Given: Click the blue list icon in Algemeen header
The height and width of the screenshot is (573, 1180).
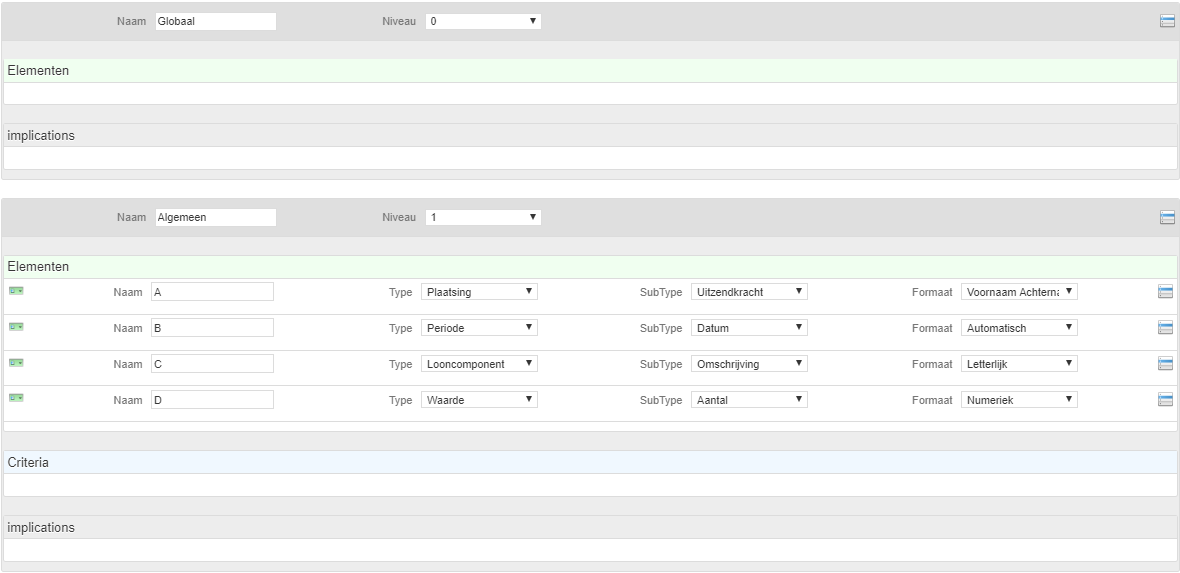Looking at the screenshot, I should [x=1167, y=218].
